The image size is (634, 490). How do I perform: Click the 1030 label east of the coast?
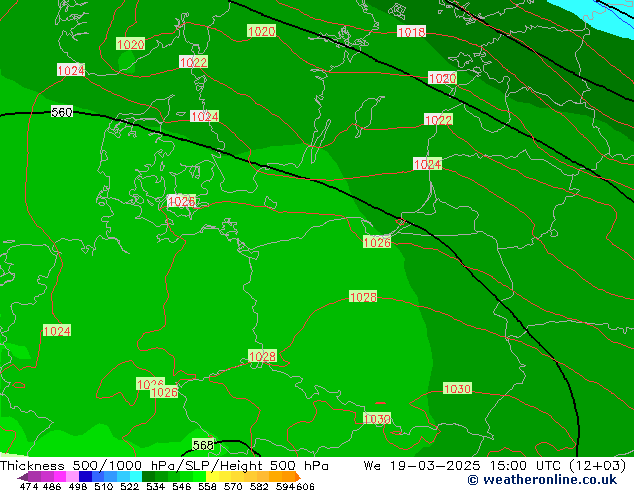tap(457, 389)
